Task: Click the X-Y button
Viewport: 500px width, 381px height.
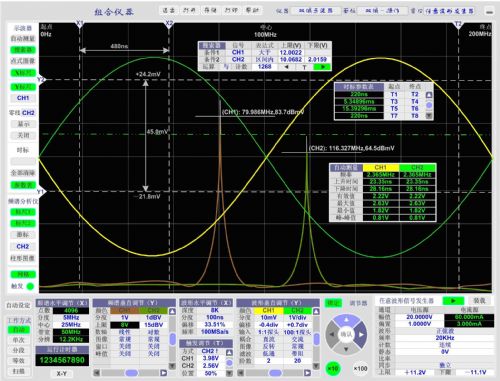Action: coord(62,374)
